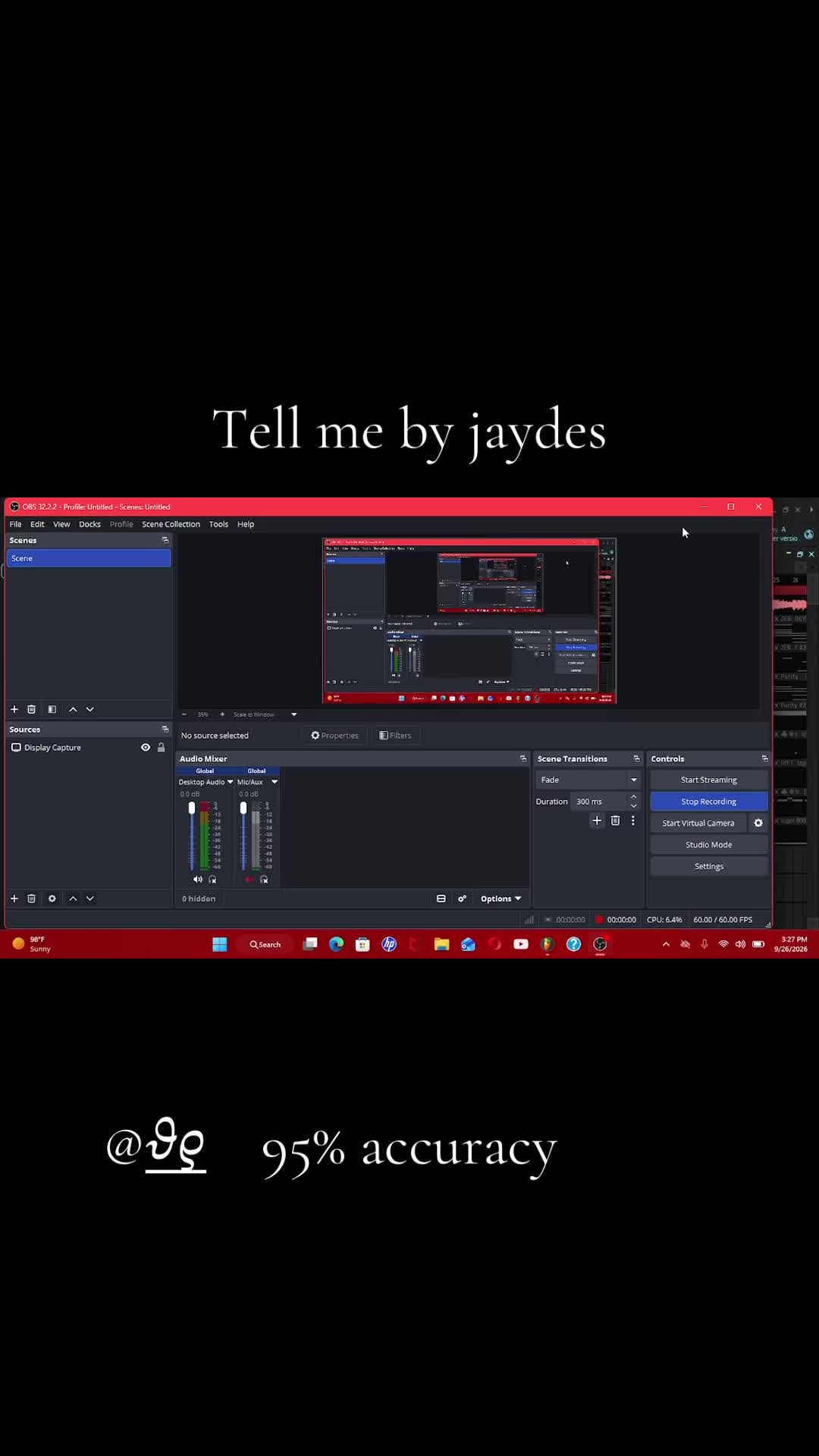Open source properties gear in Sources toolbar
Image resolution: width=819 pixels, height=1456 pixels.
(52, 899)
